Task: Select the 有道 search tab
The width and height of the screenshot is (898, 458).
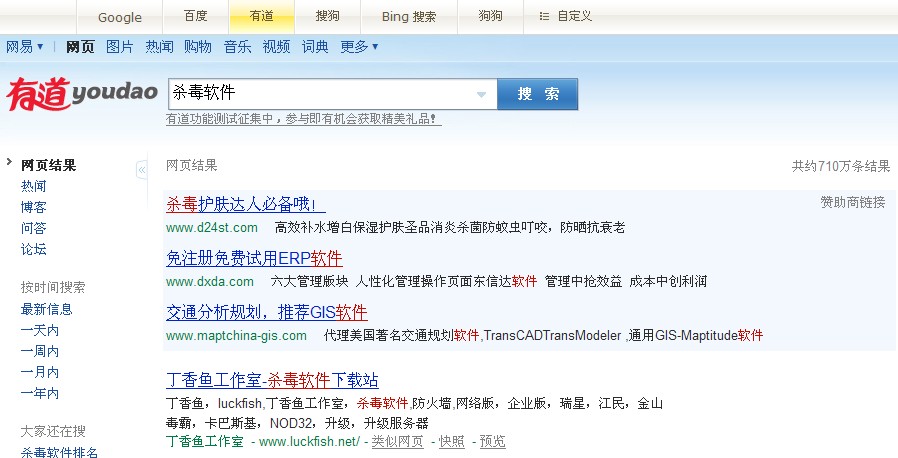Action: click(261, 17)
